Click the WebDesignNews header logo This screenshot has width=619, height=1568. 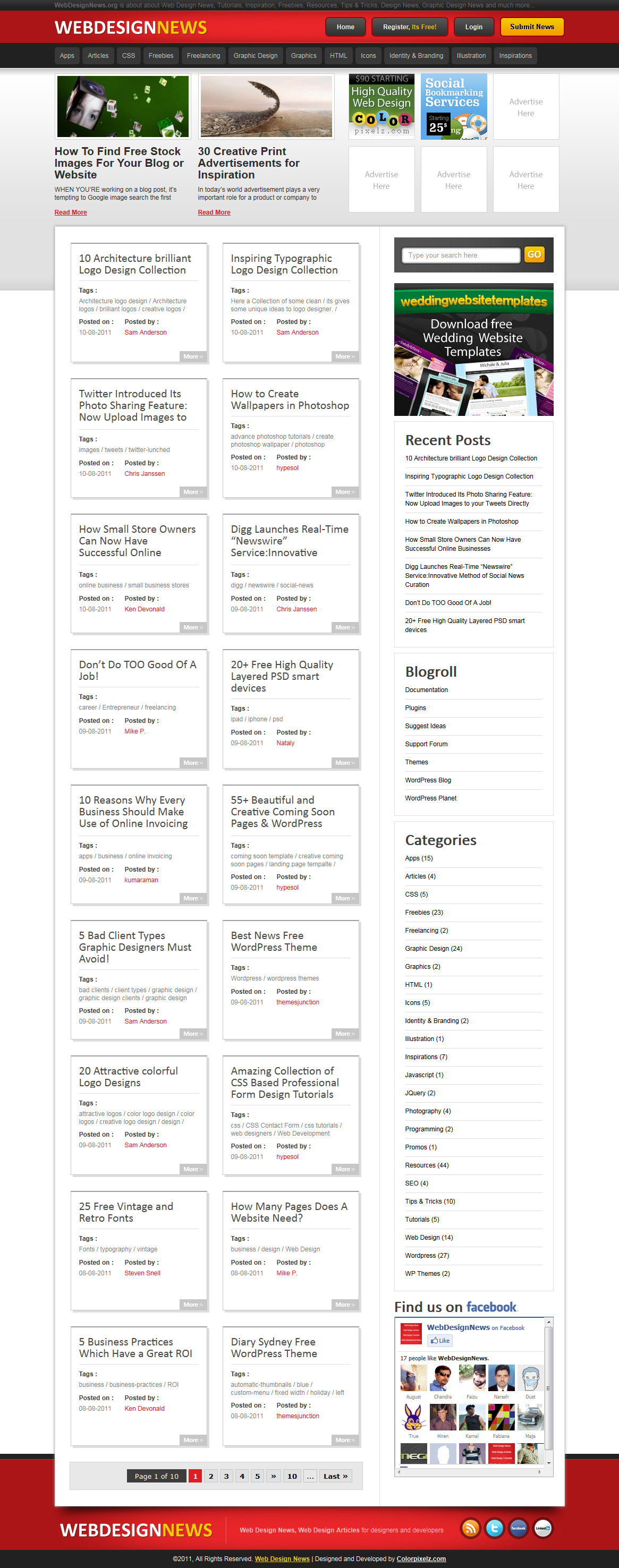coord(130,28)
